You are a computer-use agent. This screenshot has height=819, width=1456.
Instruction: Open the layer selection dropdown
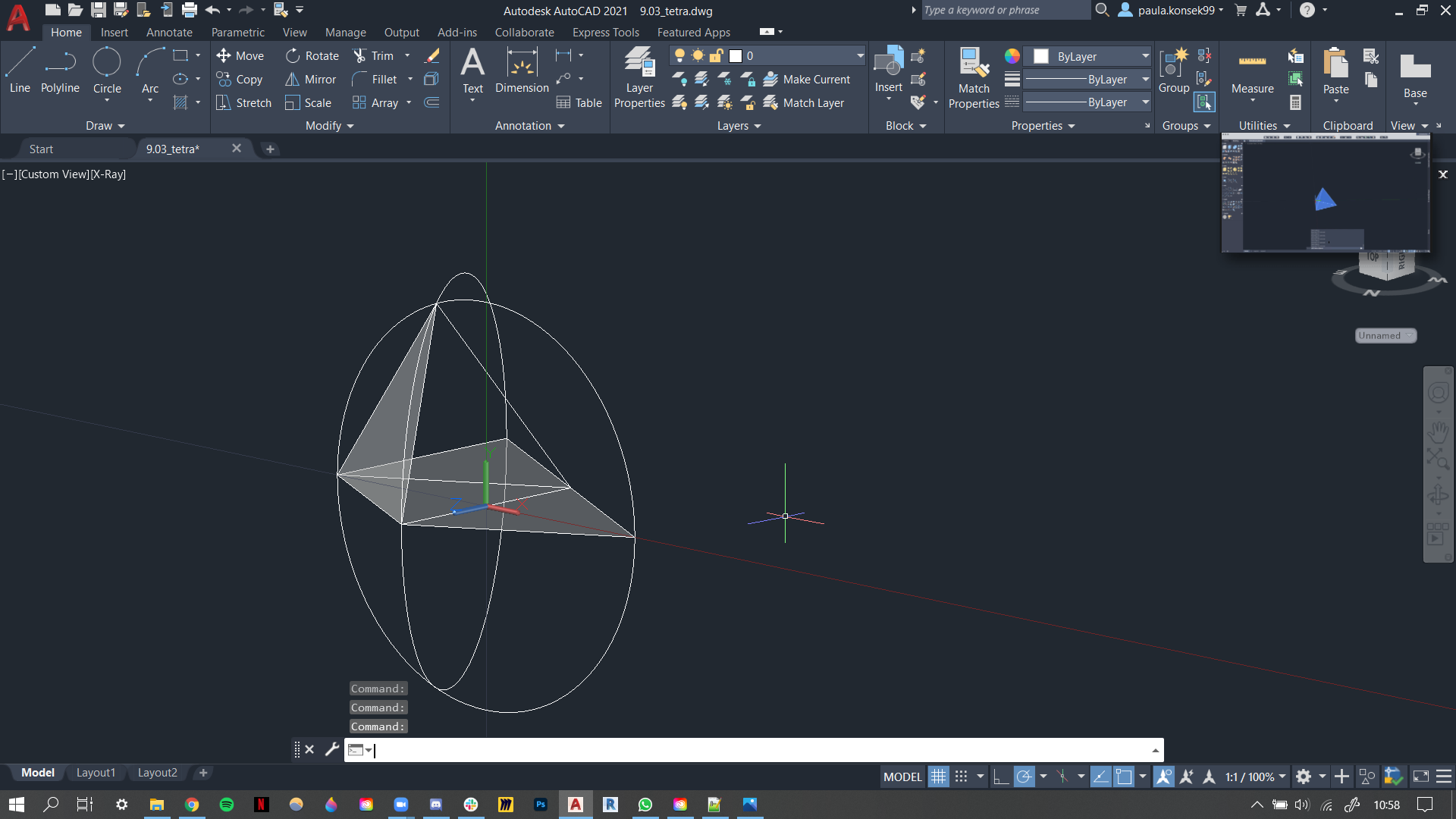point(859,55)
